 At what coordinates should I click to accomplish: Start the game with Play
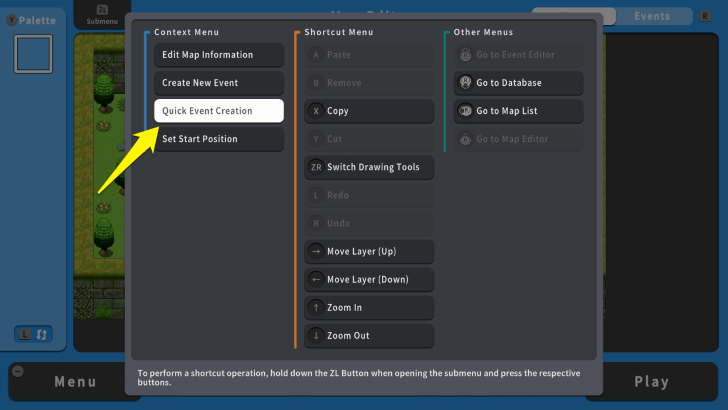pyautogui.click(x=652, y=382)
